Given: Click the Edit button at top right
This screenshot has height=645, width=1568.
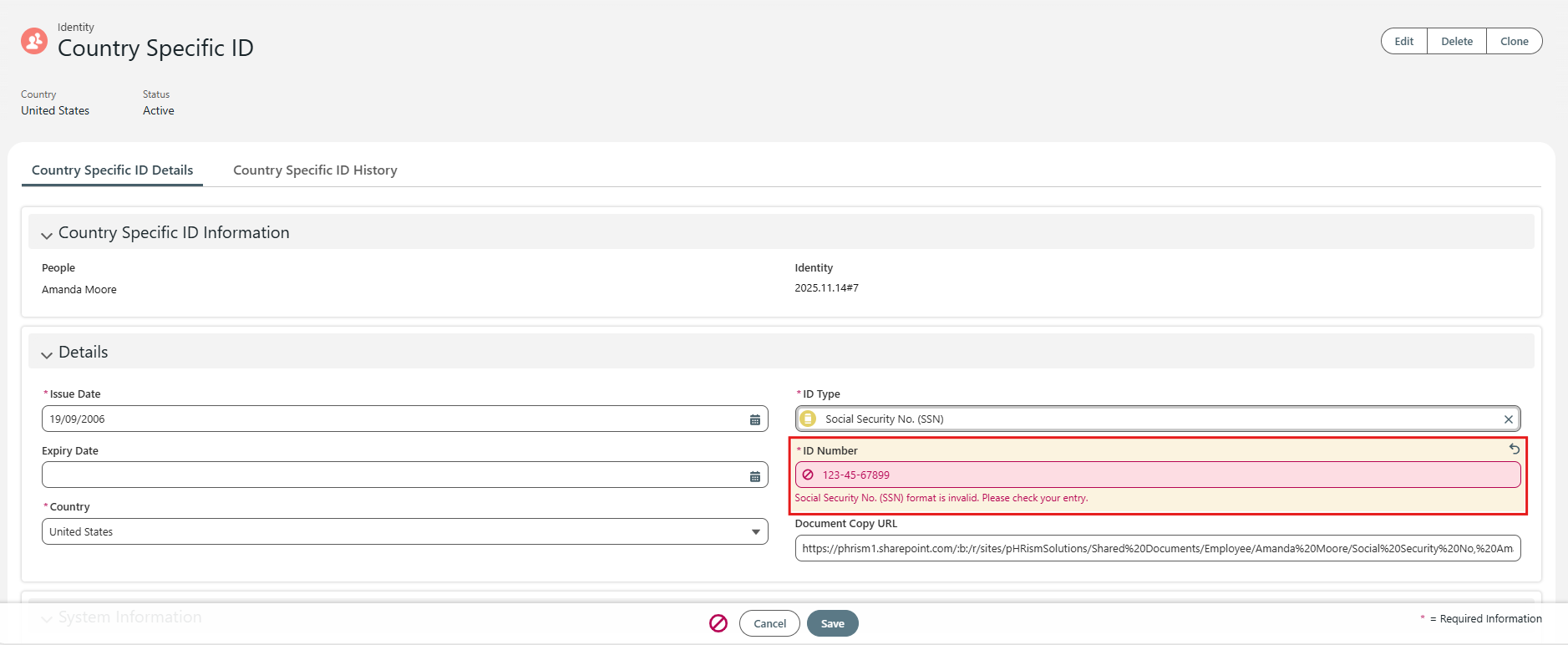Looking at the screenshot, I should tap(1403, 41).
